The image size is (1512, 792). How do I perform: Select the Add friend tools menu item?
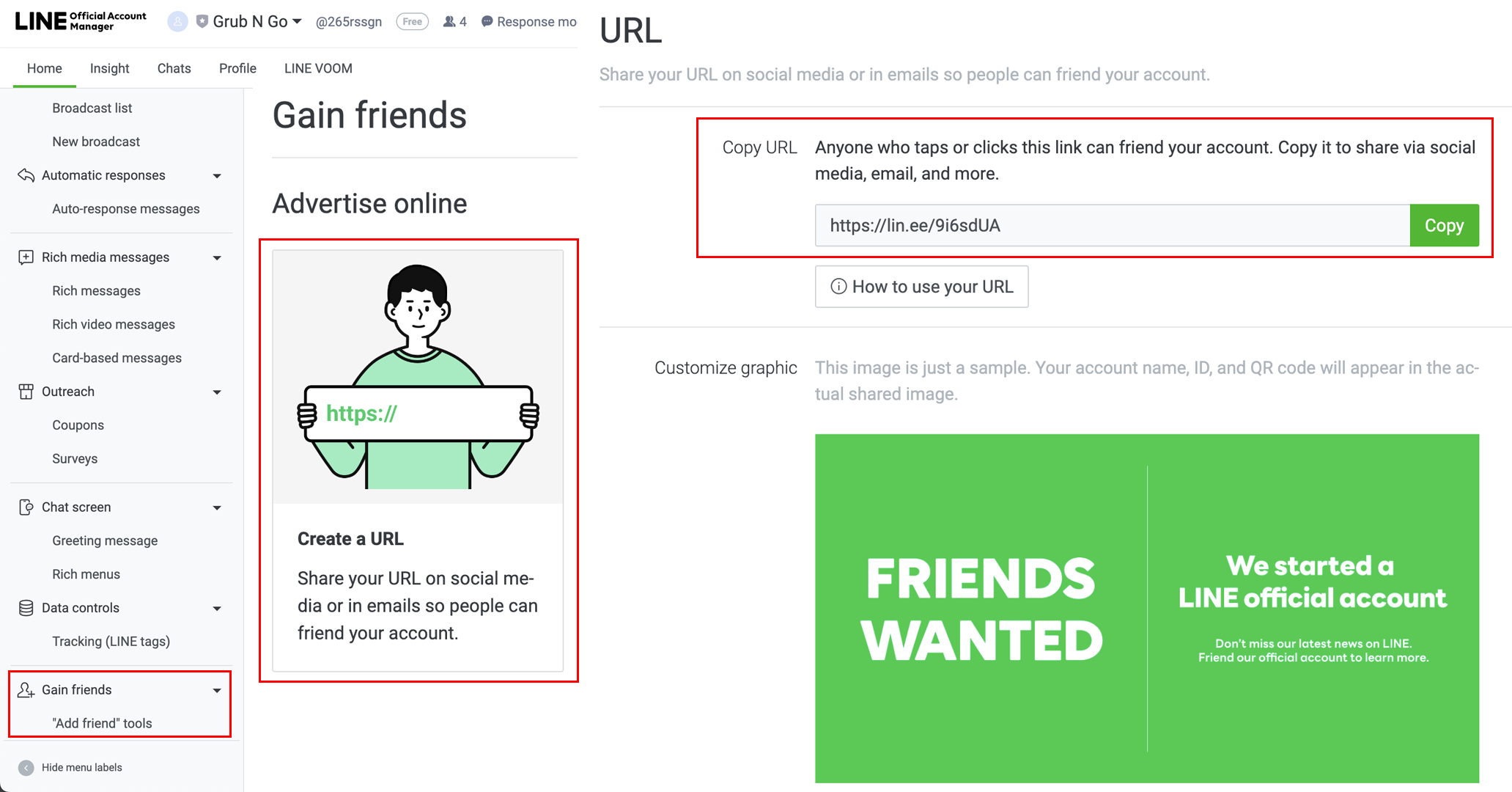pos(101,723)
